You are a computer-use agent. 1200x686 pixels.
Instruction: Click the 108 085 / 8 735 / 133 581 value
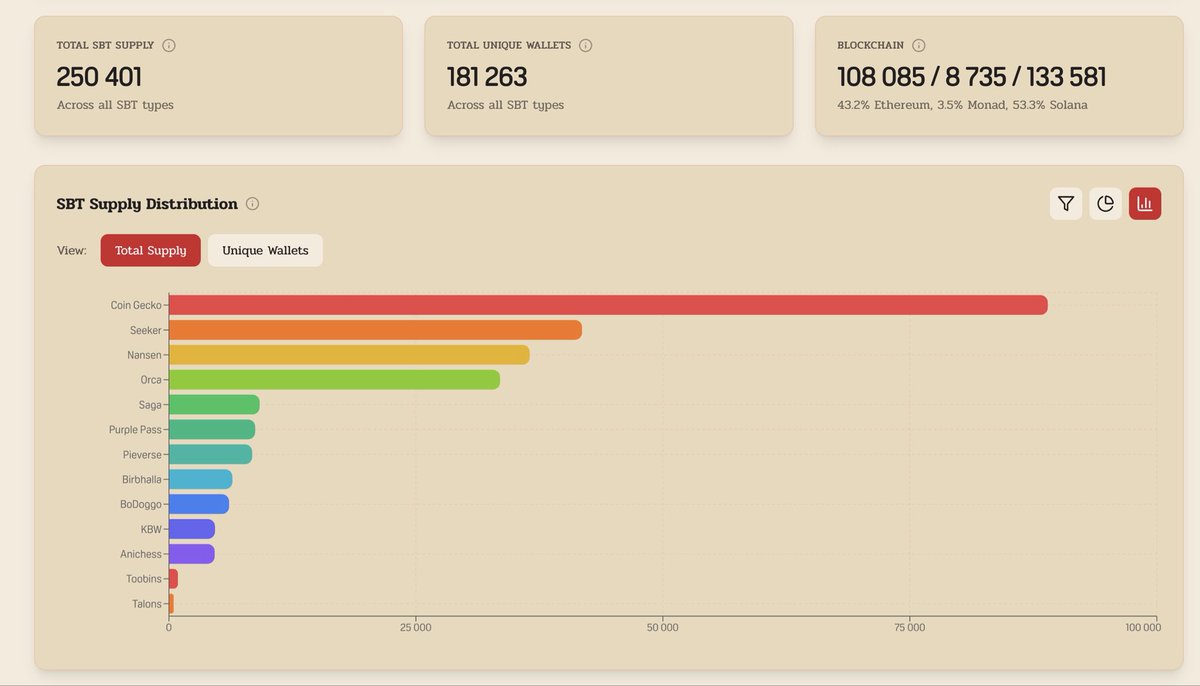click(x=971, y=77)
